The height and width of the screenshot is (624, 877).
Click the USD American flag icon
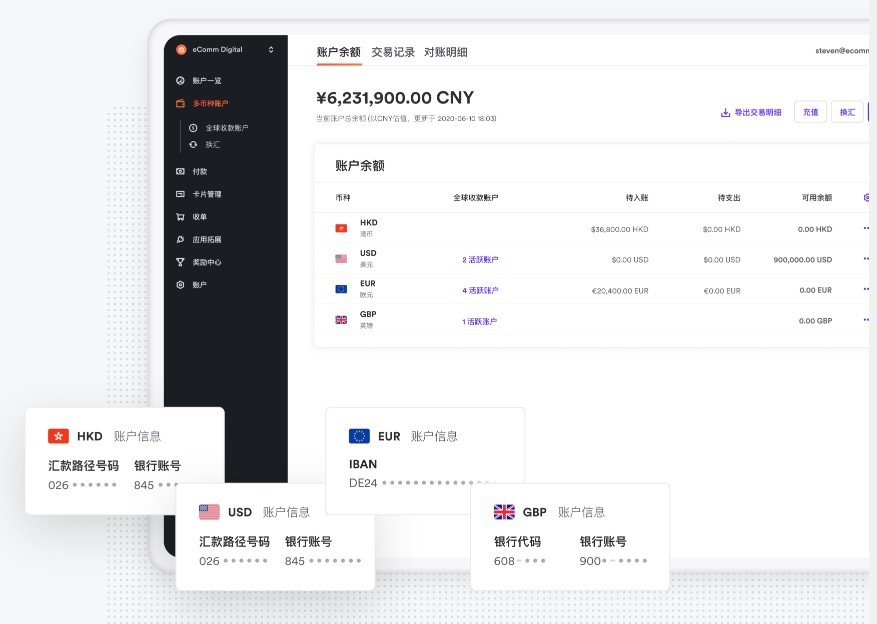coord(340,259)
